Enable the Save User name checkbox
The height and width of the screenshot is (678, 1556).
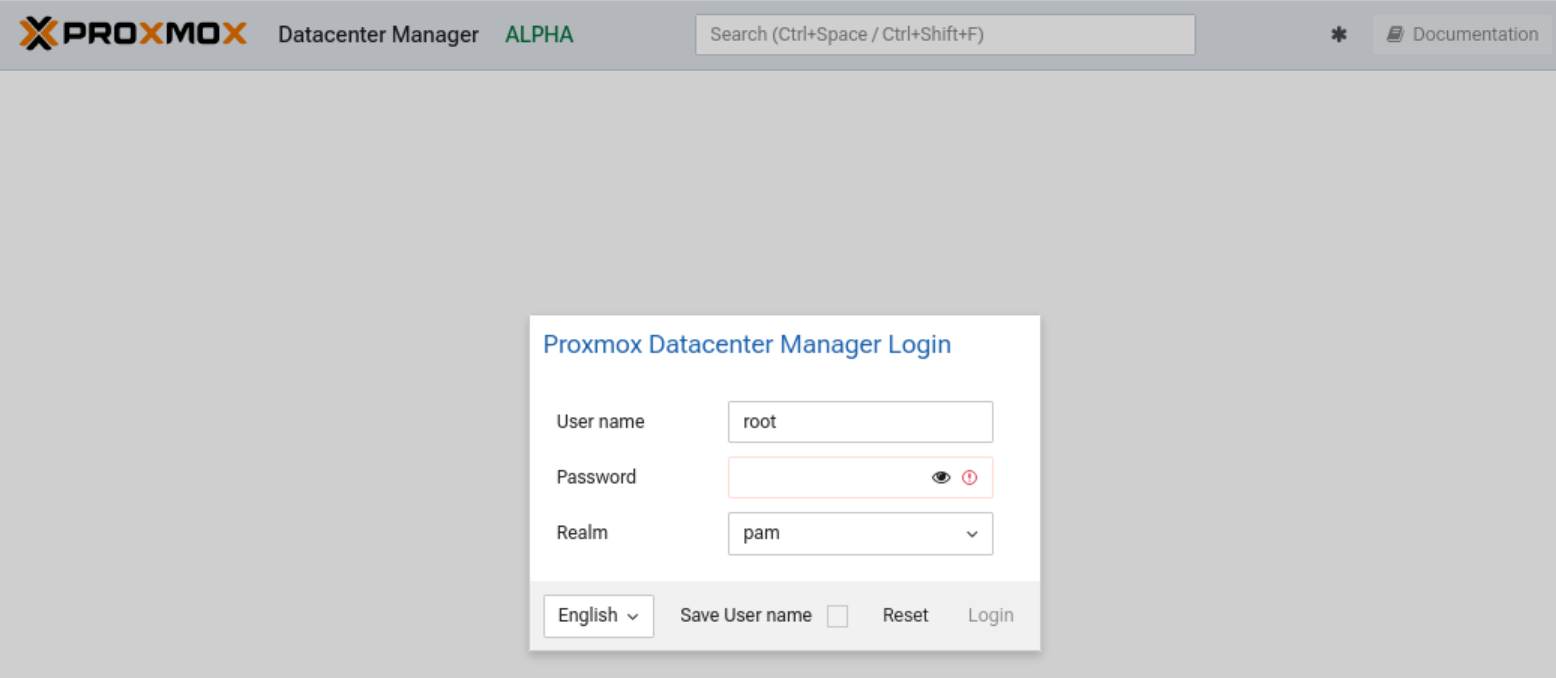837,616
